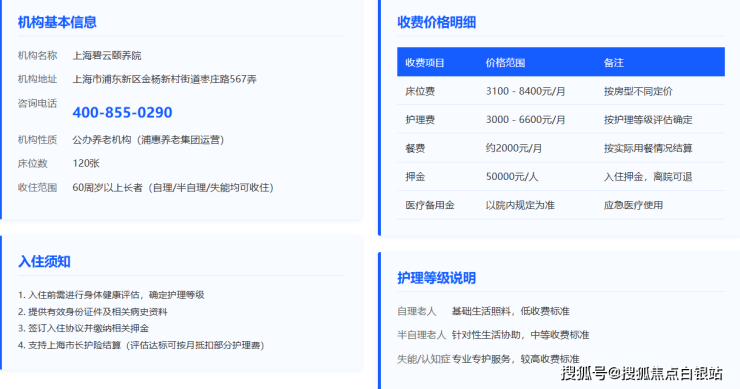Click the 护理等级说明 heading
740x389 pixels.
[437, 278]
